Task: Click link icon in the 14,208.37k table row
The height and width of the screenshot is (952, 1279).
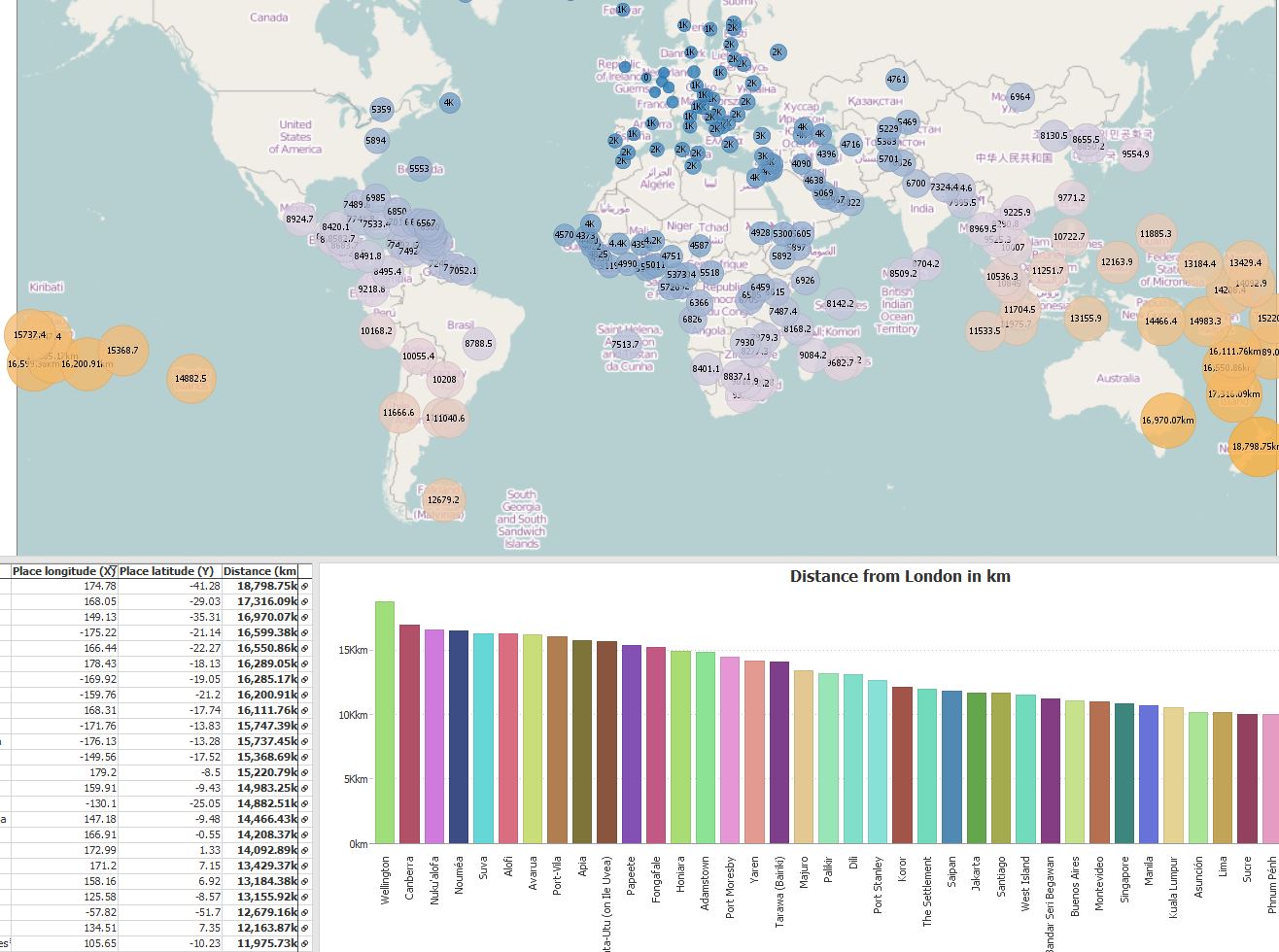Action: point(304,835)
